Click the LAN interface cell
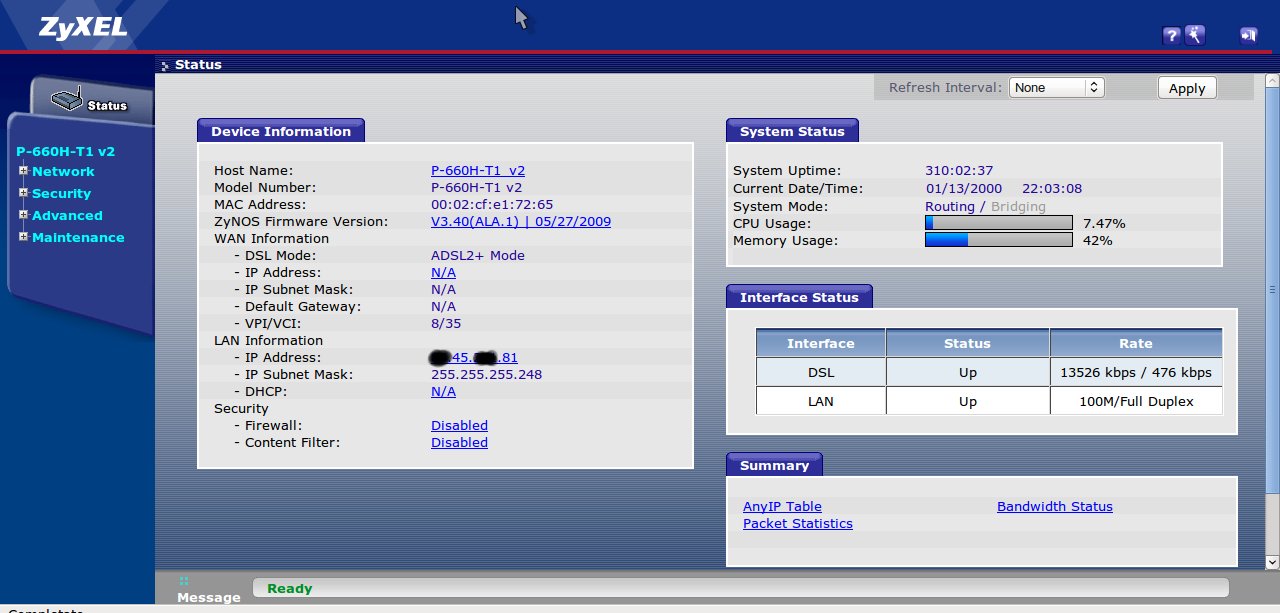1280x613 pixels. pyautogui.click(x=821, y=401)
